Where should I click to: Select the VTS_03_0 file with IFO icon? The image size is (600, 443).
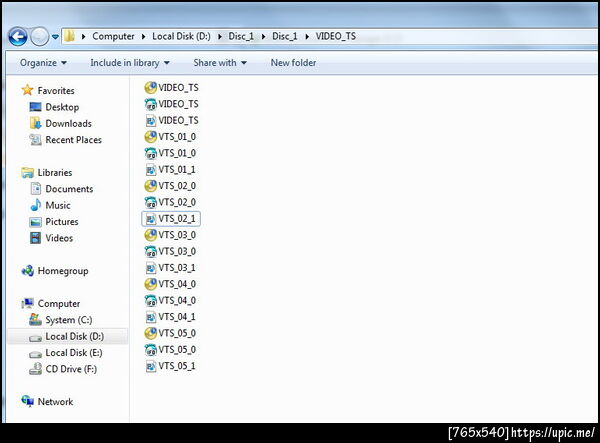[x=170, y=251]
